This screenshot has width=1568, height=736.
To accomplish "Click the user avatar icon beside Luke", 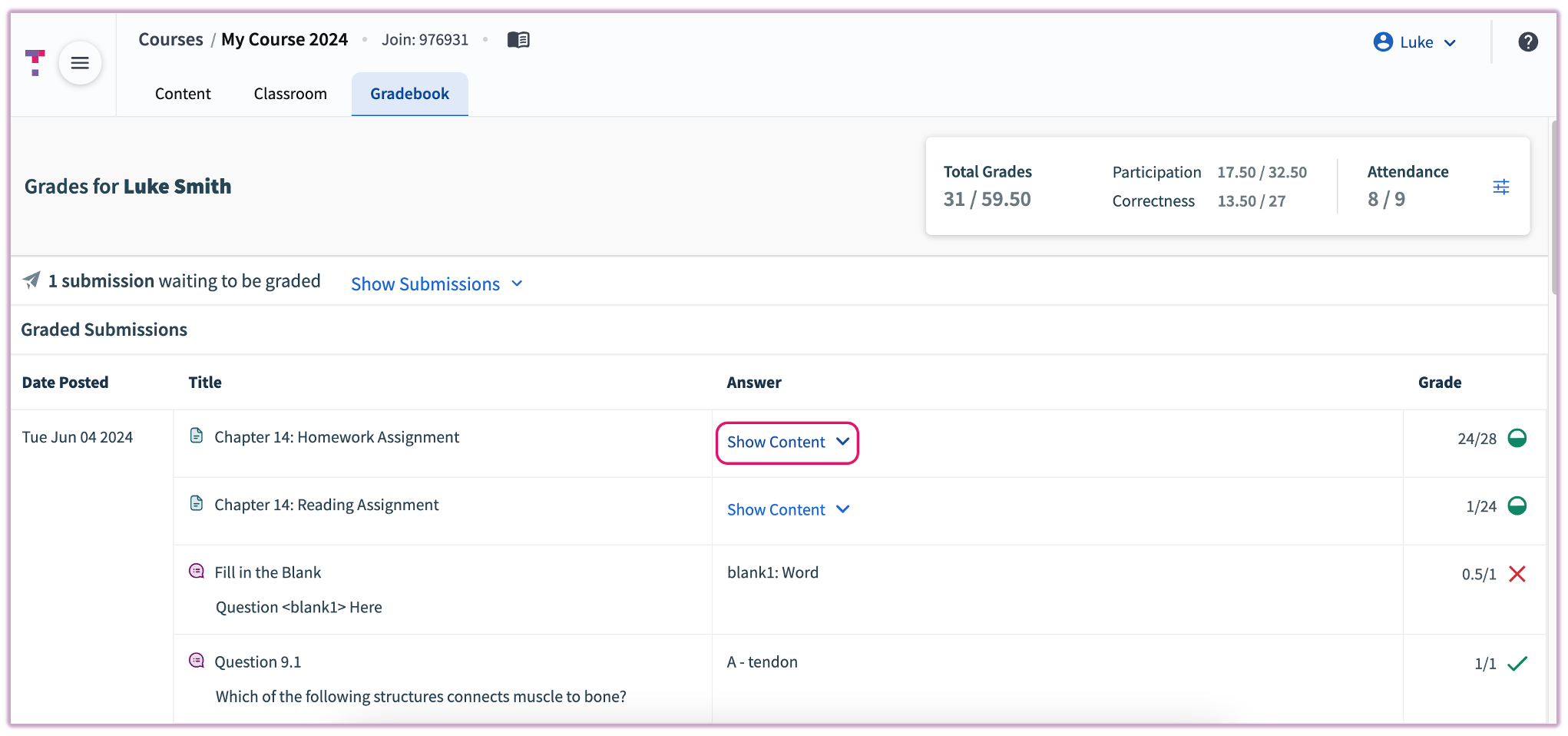I will tap(1381, 42).
